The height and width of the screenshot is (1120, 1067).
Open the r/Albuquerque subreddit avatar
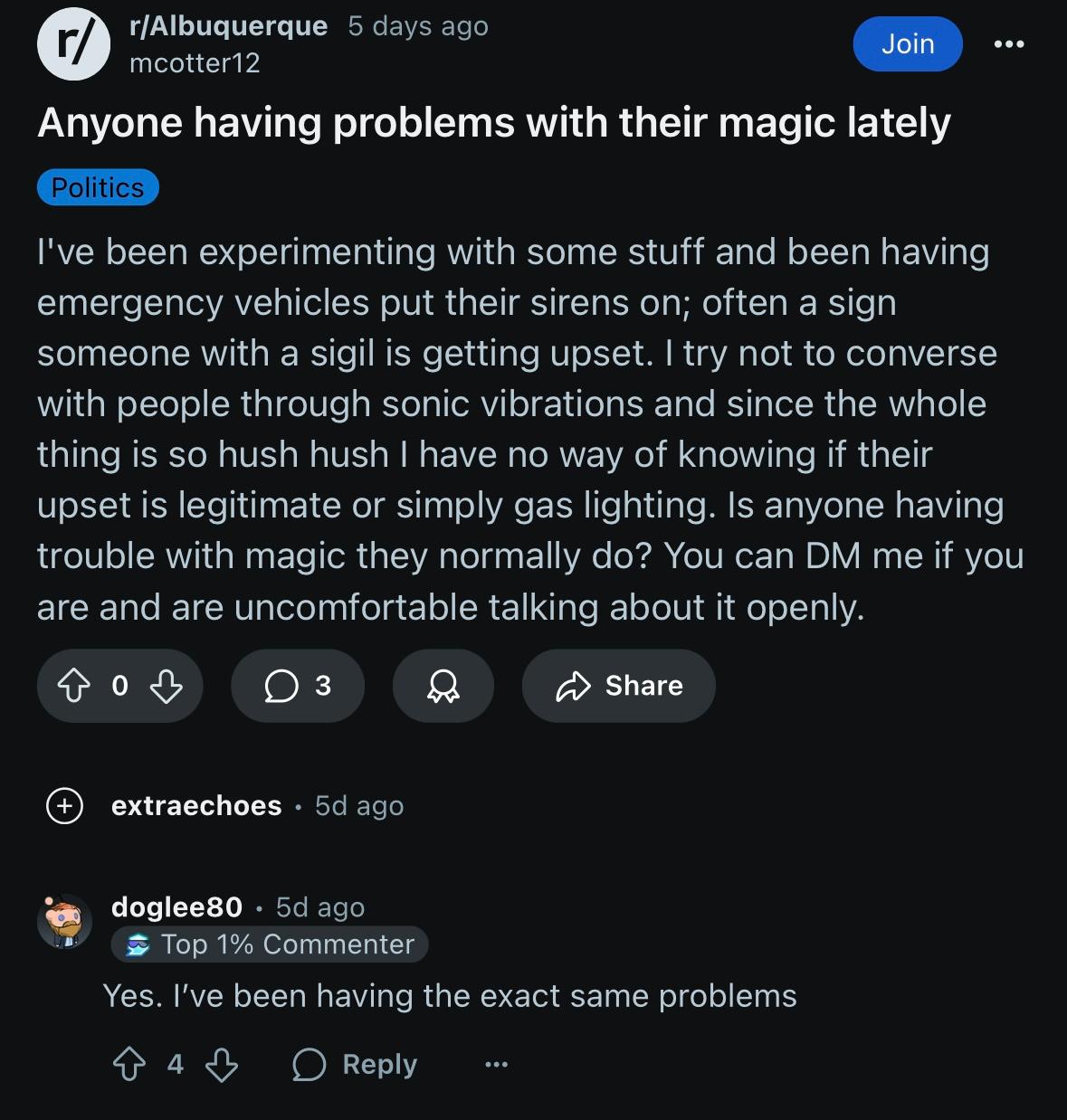(73, 43)
